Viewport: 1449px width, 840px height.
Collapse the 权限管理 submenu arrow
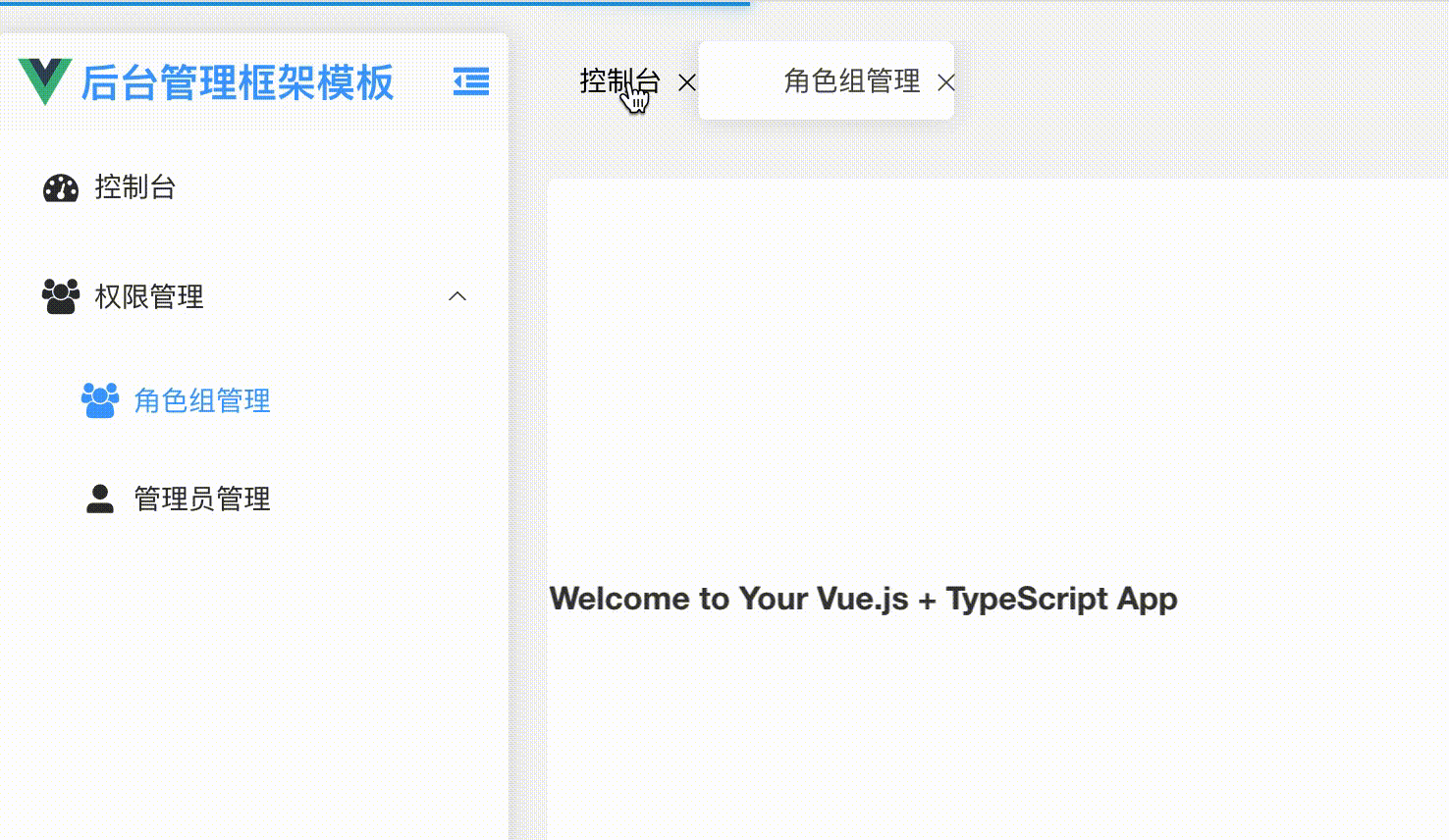(x=457, y=296)
